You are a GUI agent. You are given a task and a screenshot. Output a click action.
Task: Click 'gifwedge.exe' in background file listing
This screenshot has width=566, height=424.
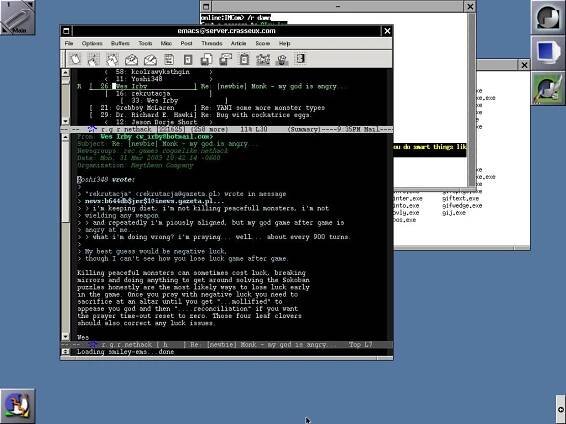tap(462, 206)
